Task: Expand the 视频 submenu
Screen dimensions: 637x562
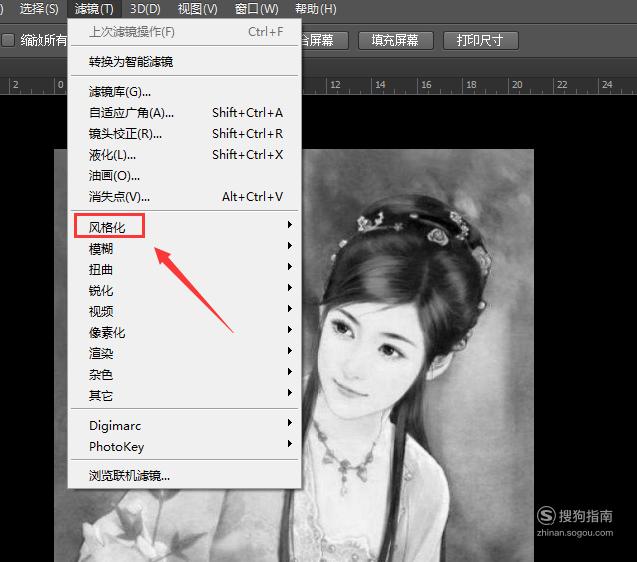Action: (185, 311)
